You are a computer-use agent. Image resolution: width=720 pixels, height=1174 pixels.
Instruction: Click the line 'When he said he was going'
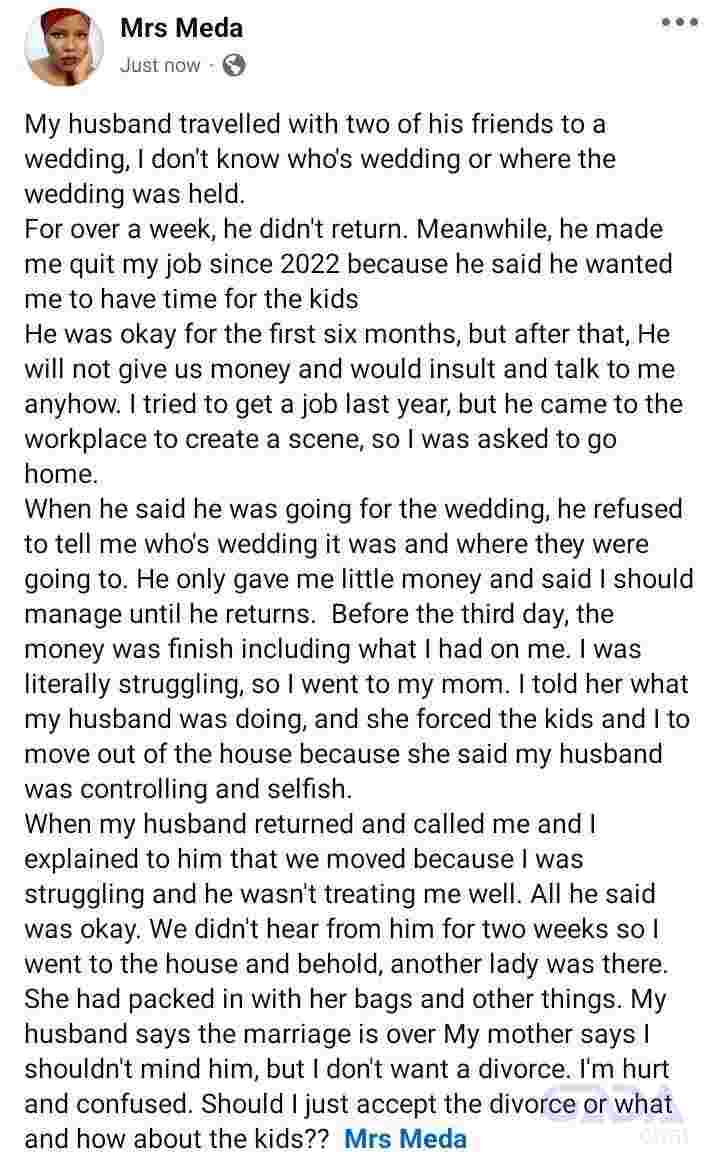pos(353,509)
